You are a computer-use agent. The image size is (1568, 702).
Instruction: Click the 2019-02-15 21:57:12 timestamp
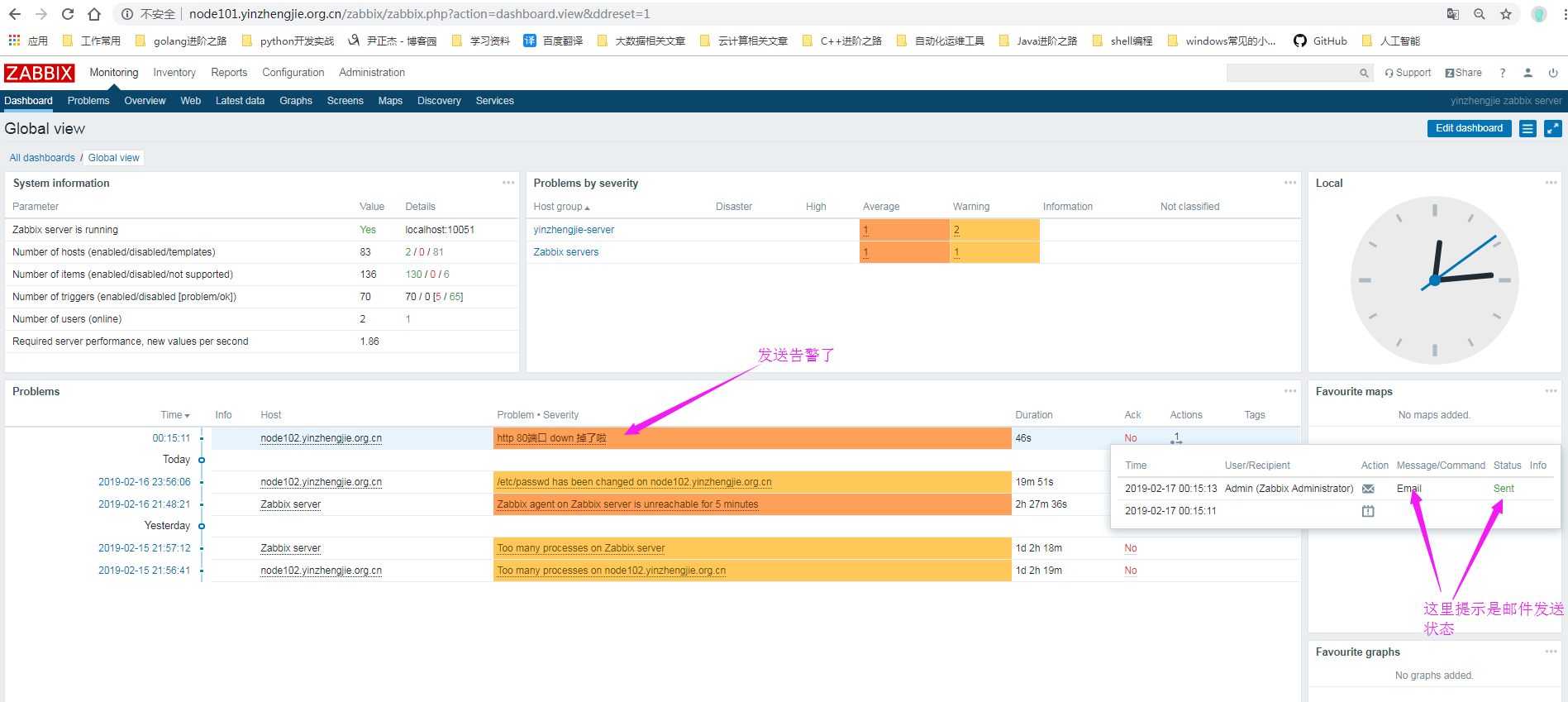pyautogui.click(x=144, y=548)
